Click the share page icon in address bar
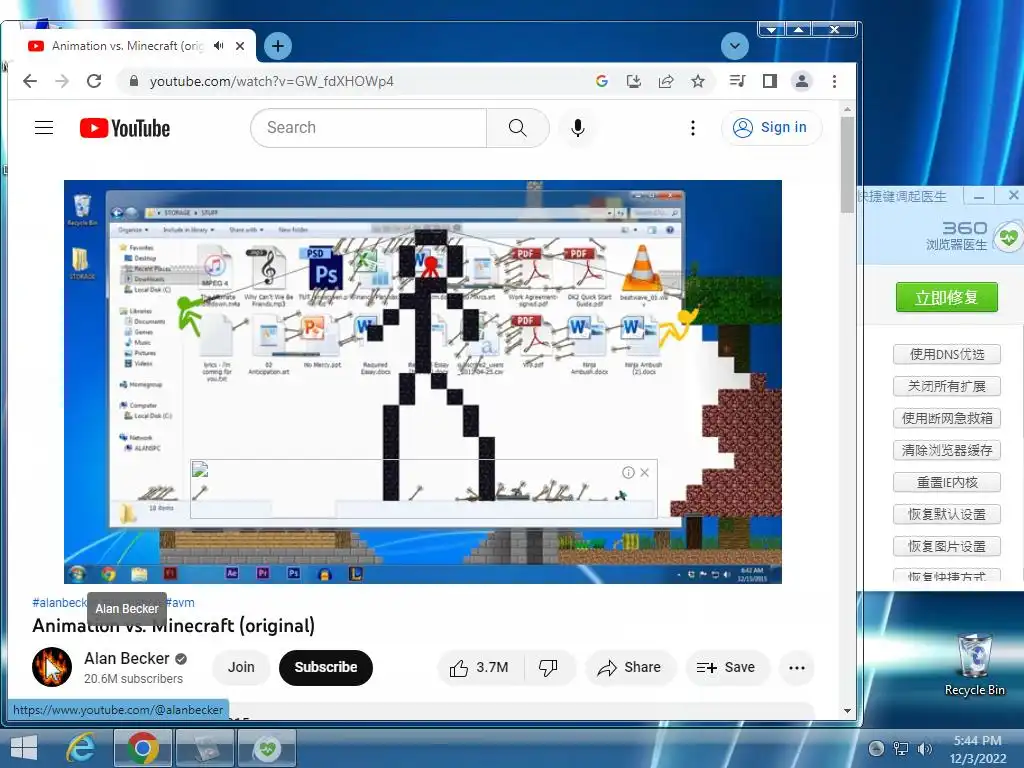This screenshot has width=1024, height=768. pos(665,81)
